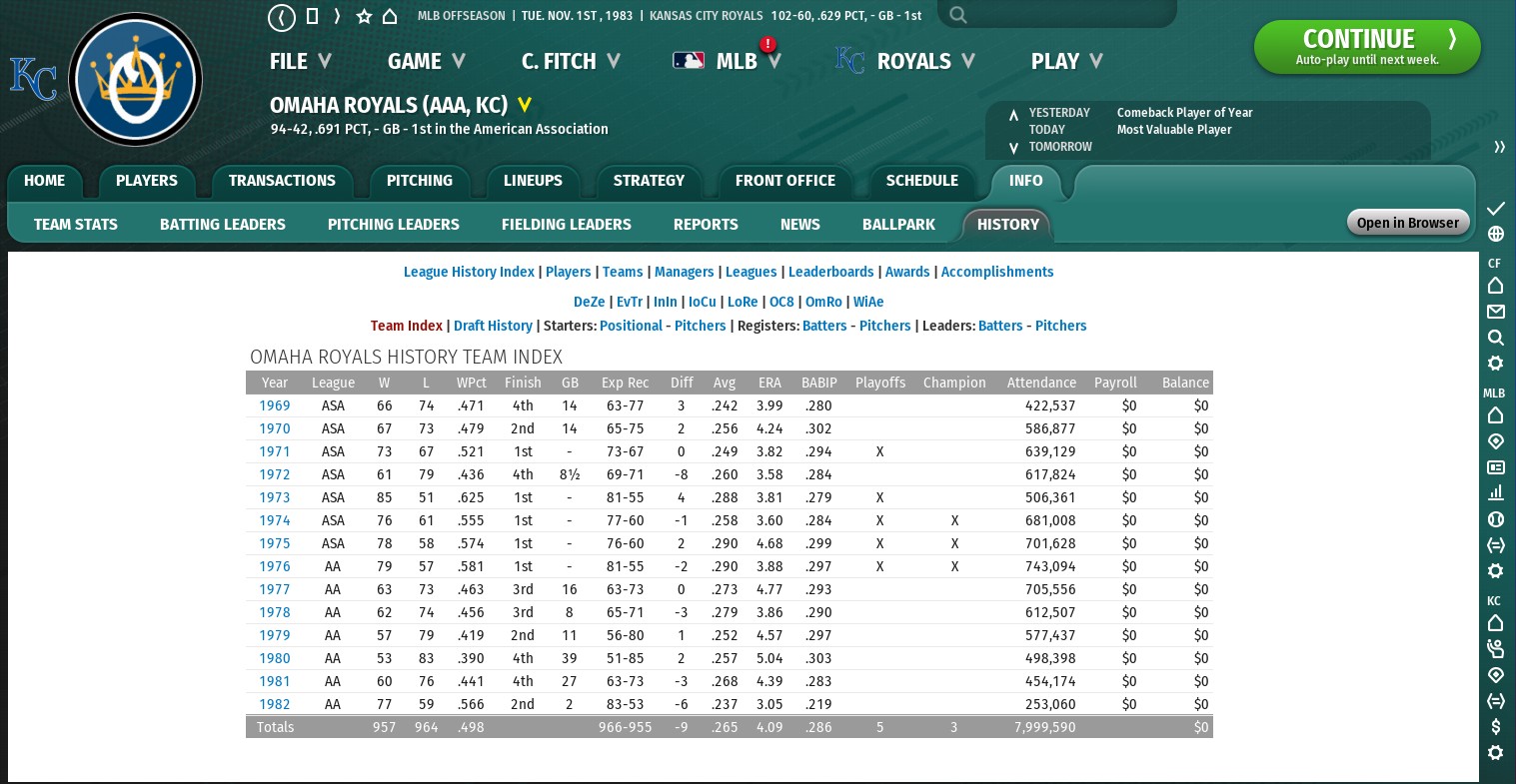Click the red MLB notification alert badge

pos(767,44)
